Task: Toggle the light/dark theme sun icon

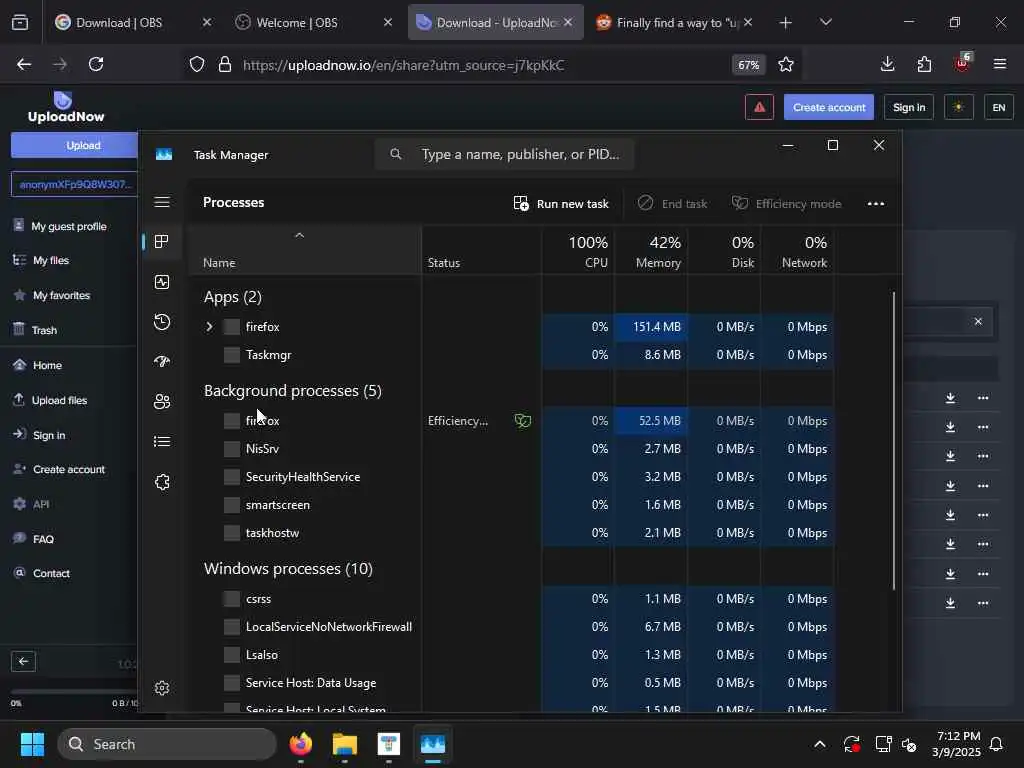Action: 959,107
